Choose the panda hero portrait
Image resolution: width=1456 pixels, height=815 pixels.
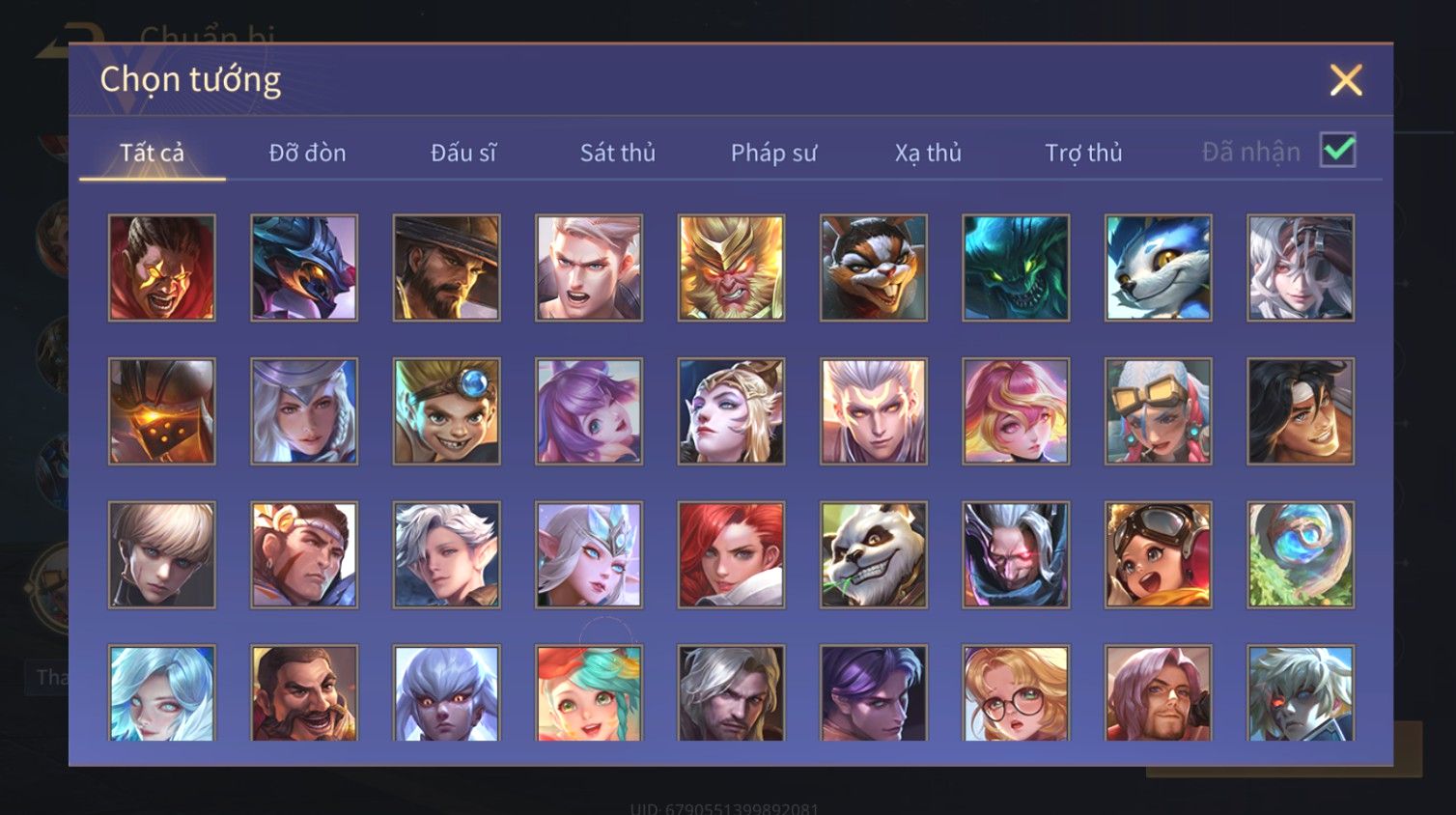coord(874,554)
